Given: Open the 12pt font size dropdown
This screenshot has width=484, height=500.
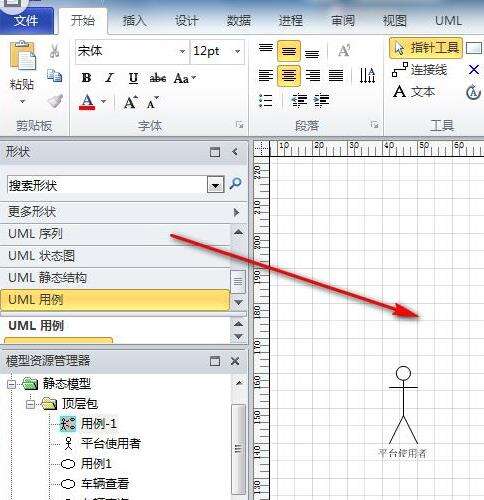Looking at the screenshot, I should pos(237,52).
